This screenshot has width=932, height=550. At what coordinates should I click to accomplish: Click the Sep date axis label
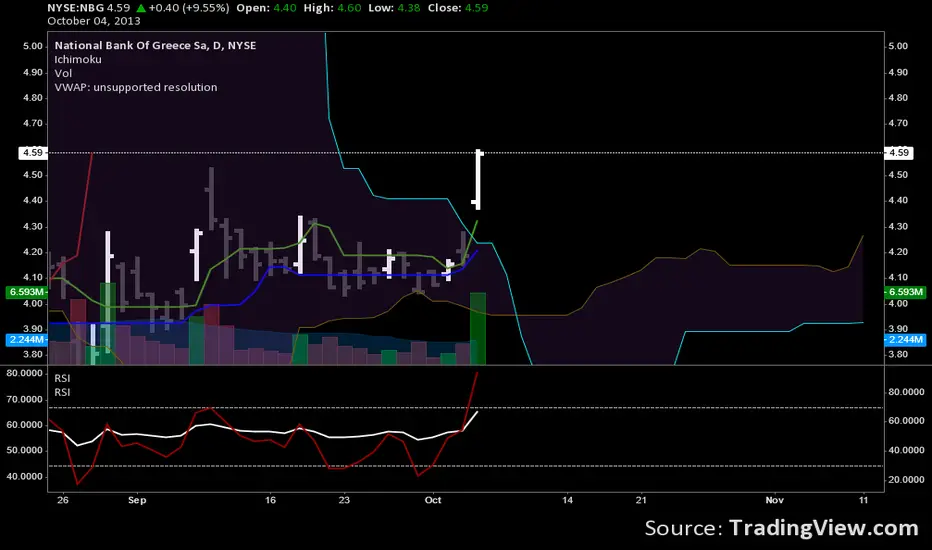click(137, 500)
